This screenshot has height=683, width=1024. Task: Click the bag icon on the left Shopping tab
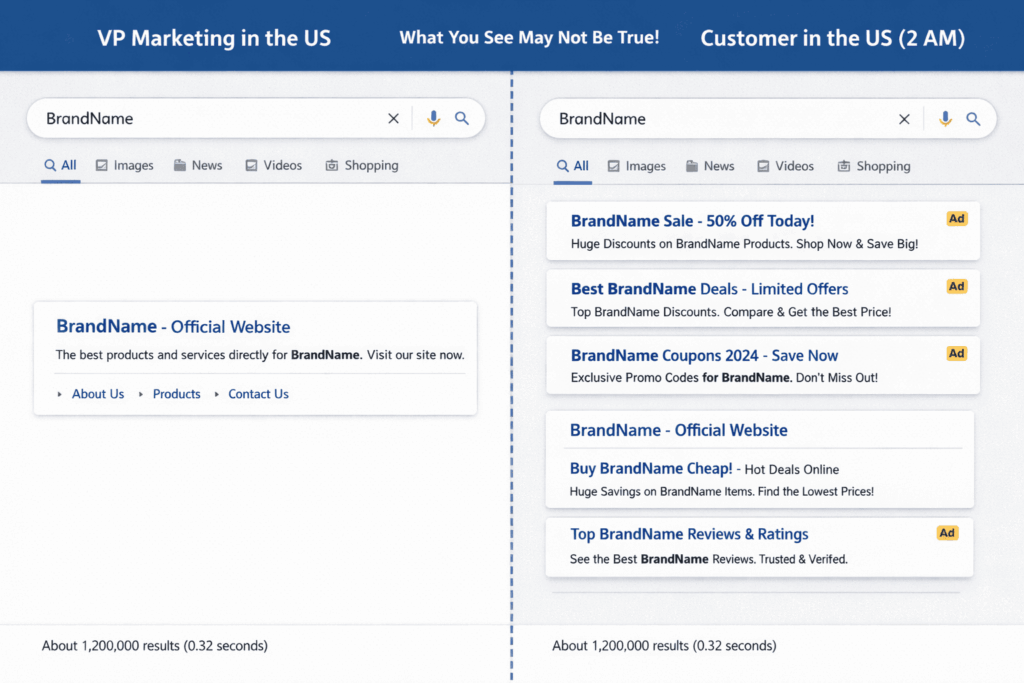pos(330,165)
